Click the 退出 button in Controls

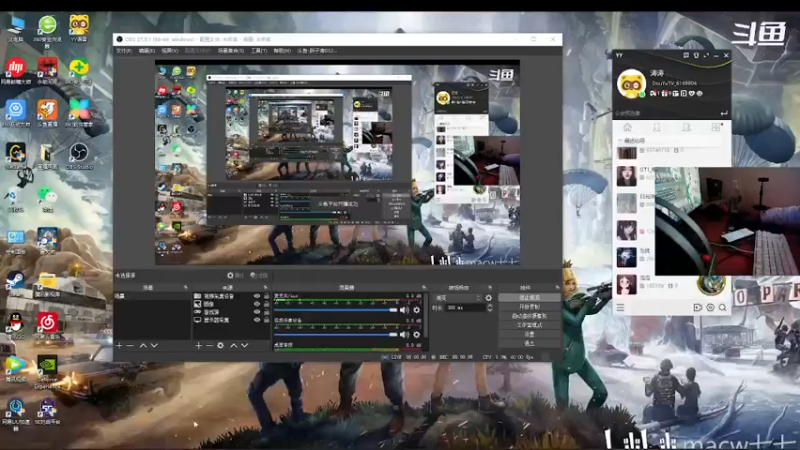529,343
